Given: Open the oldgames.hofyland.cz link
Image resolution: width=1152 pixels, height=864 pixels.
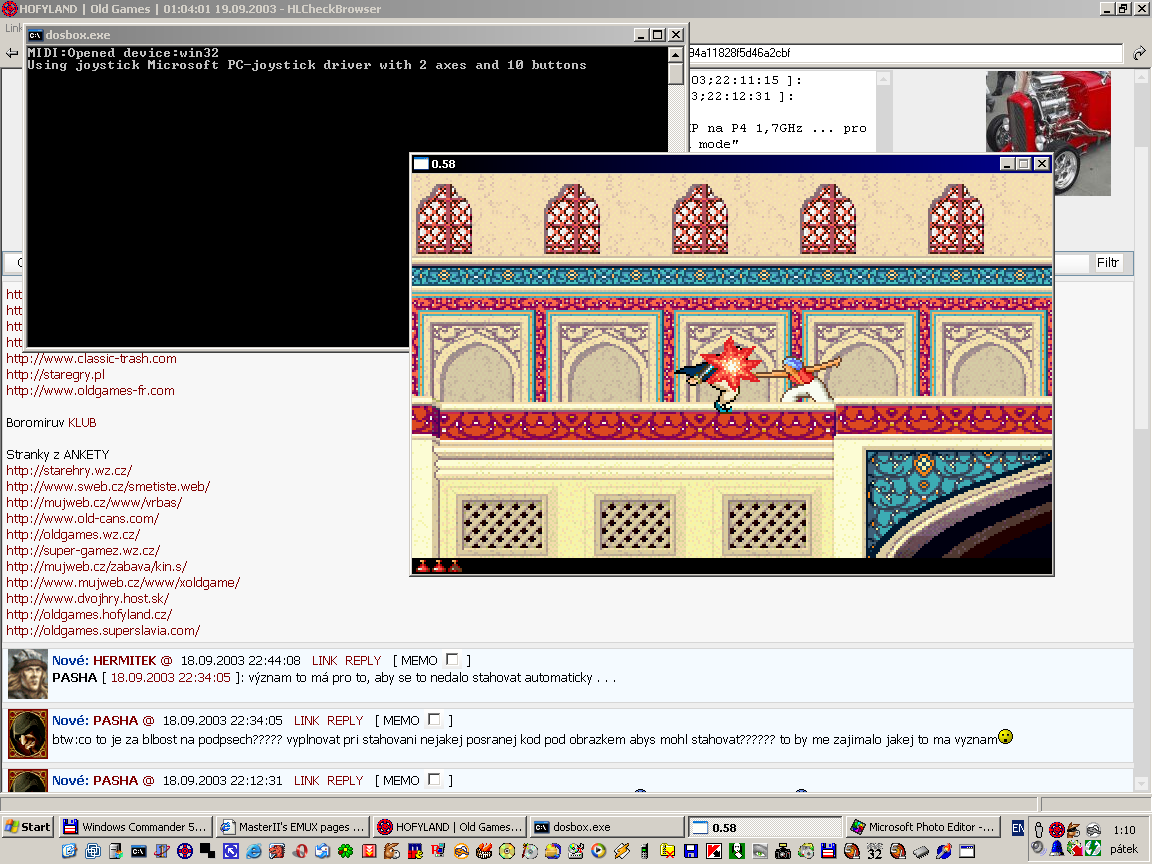Looking at the screenshot, I should click(89, 616).
